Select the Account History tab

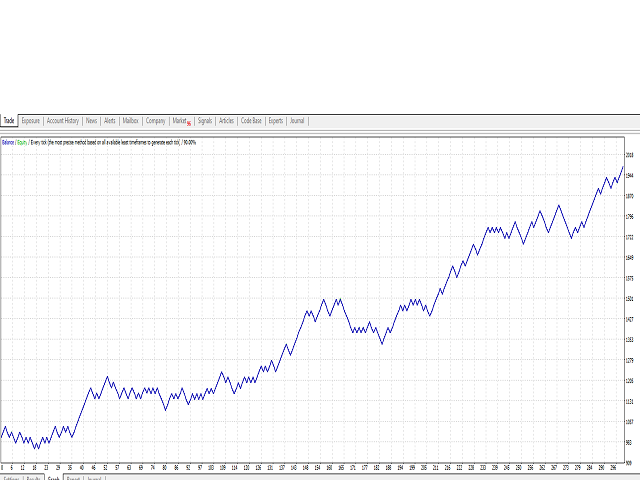(x=63, y=120)
